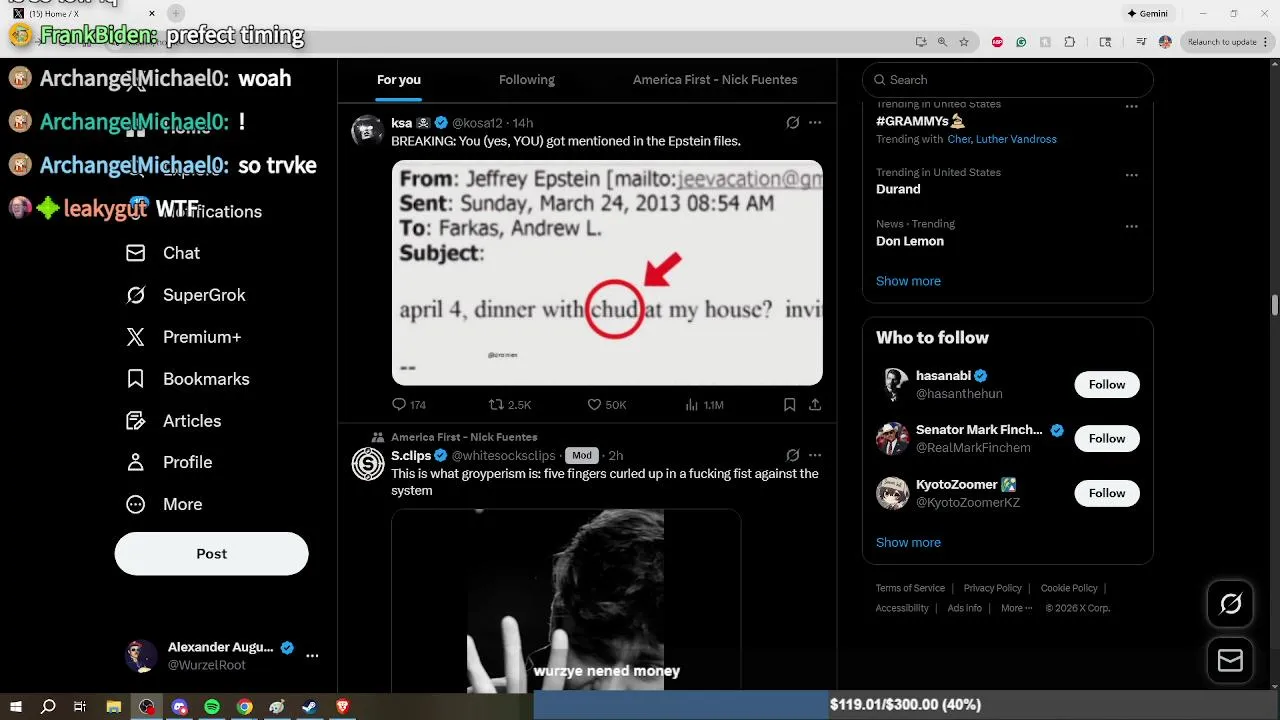Screen dimensions: 1280x720
Task: Open SuperGrok in the sidebar
Action: 185,295
